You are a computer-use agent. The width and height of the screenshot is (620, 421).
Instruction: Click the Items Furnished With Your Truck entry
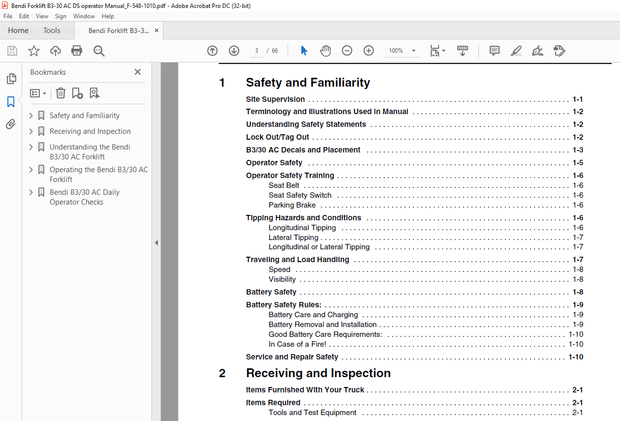[305, 390]
